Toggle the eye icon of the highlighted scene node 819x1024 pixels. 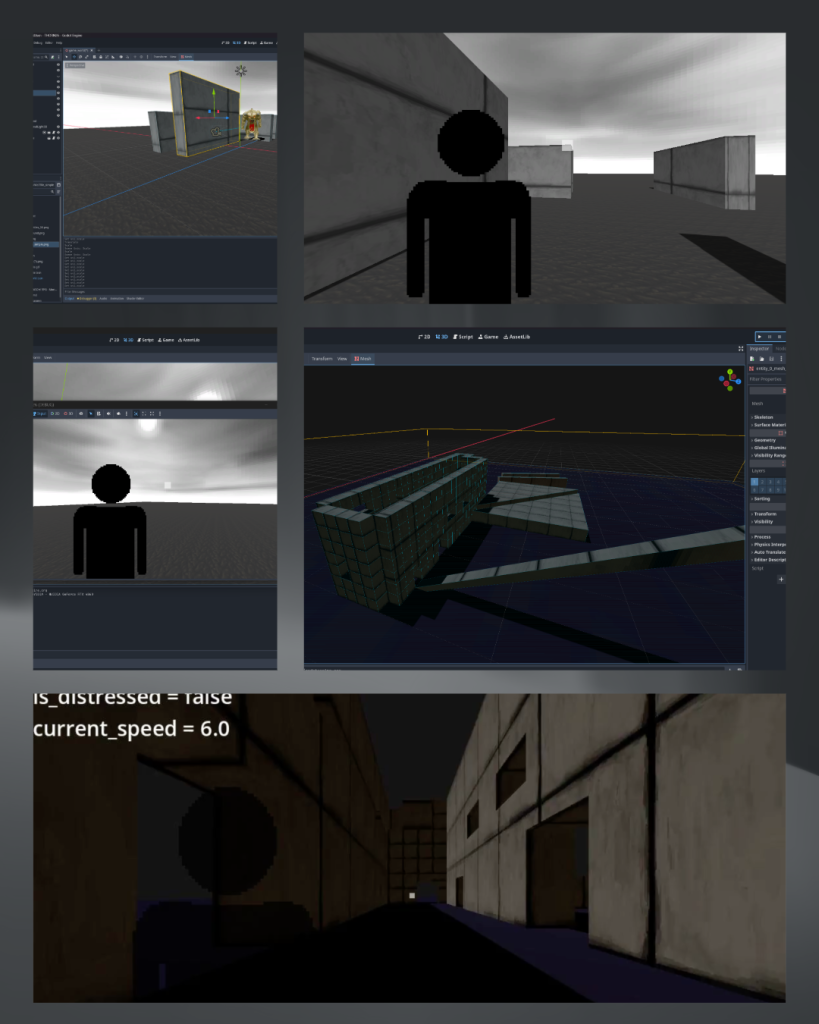(x=58, y=93)
